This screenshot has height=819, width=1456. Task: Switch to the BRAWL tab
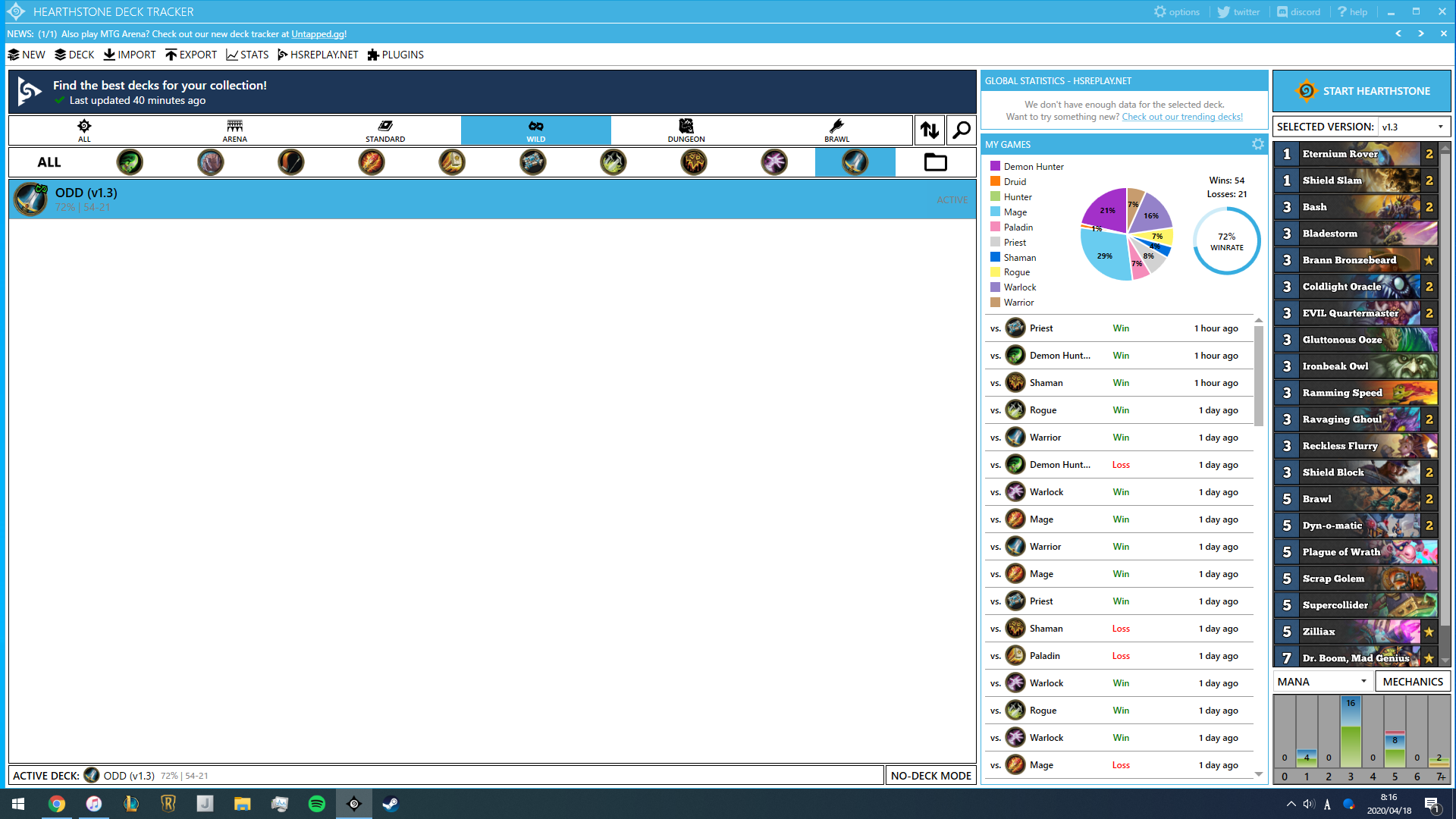coord(837,130)
